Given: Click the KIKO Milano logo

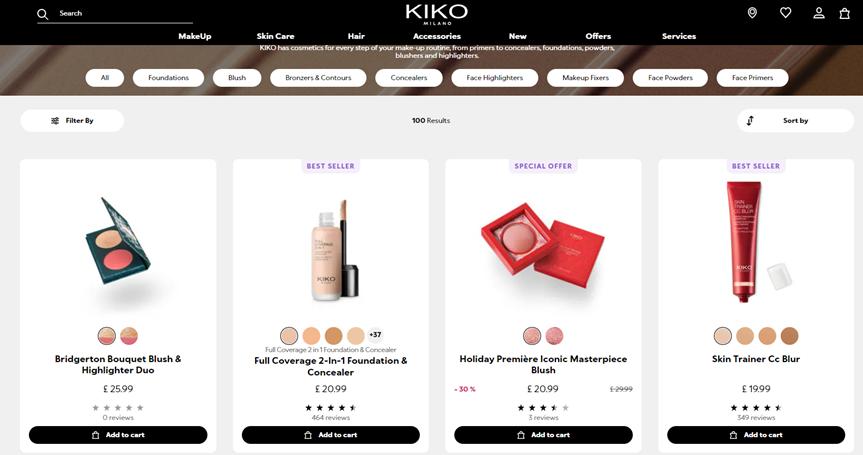Looking at the screenshot, I should 436,14.
